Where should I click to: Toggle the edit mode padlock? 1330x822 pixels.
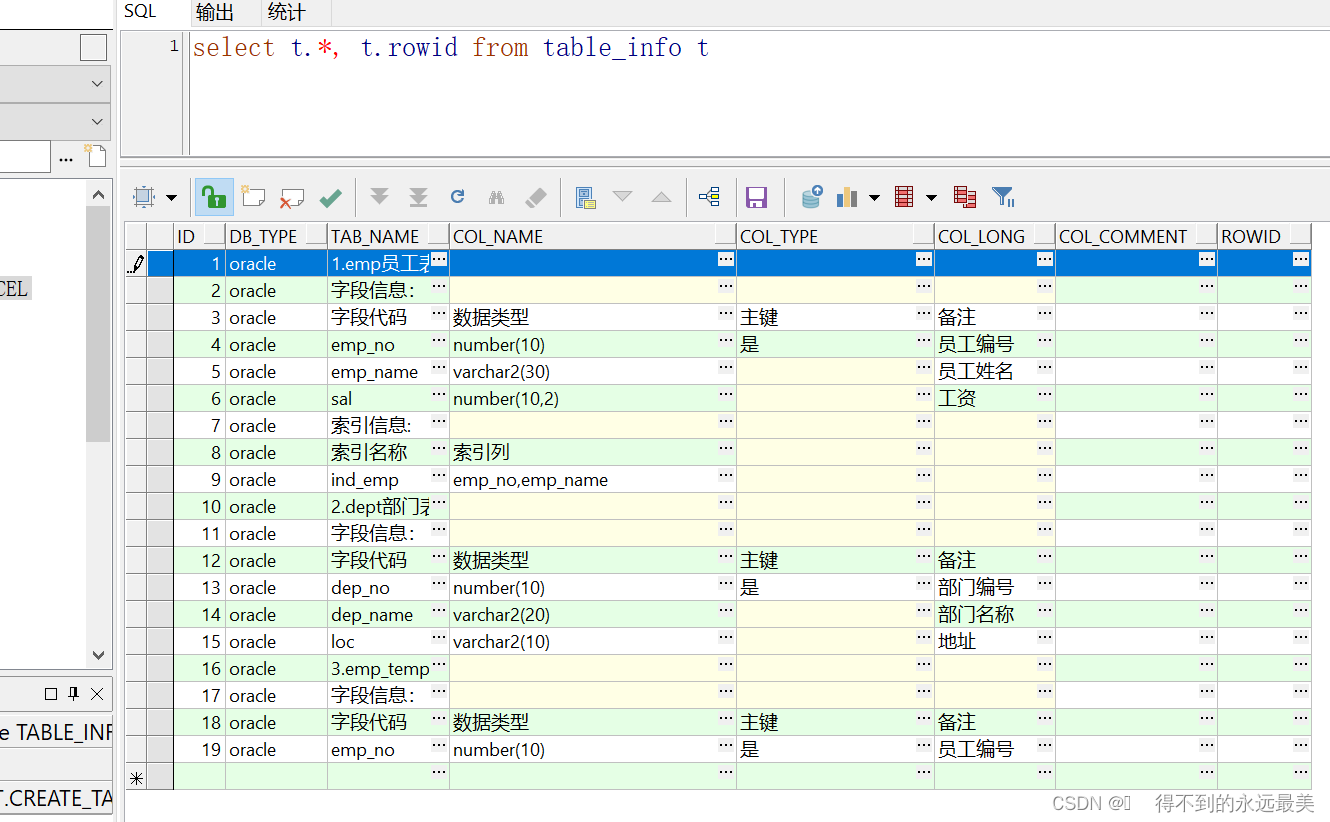click(214, 197)
